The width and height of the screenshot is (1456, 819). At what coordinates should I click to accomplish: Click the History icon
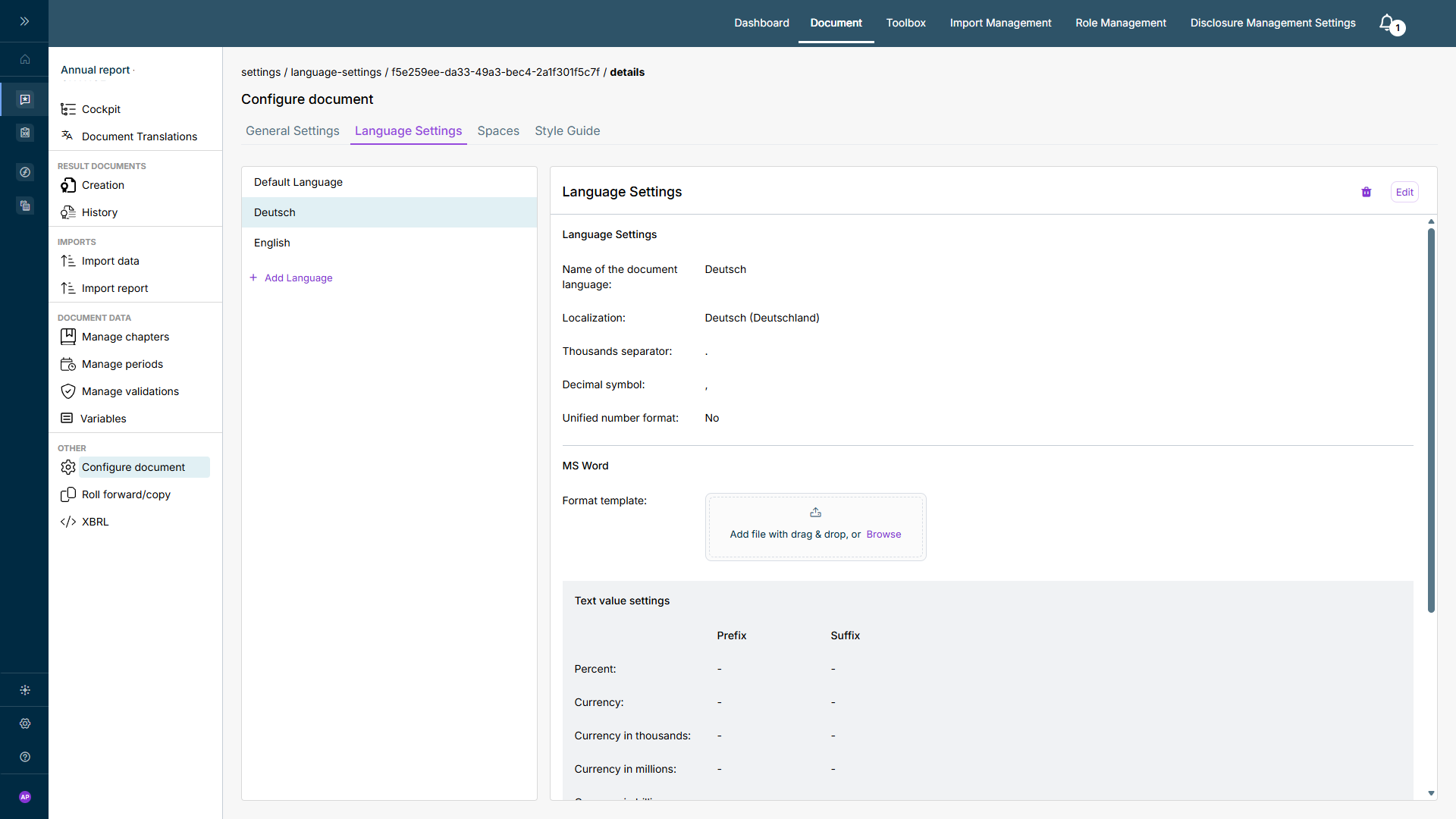click(x=68, y=212)
